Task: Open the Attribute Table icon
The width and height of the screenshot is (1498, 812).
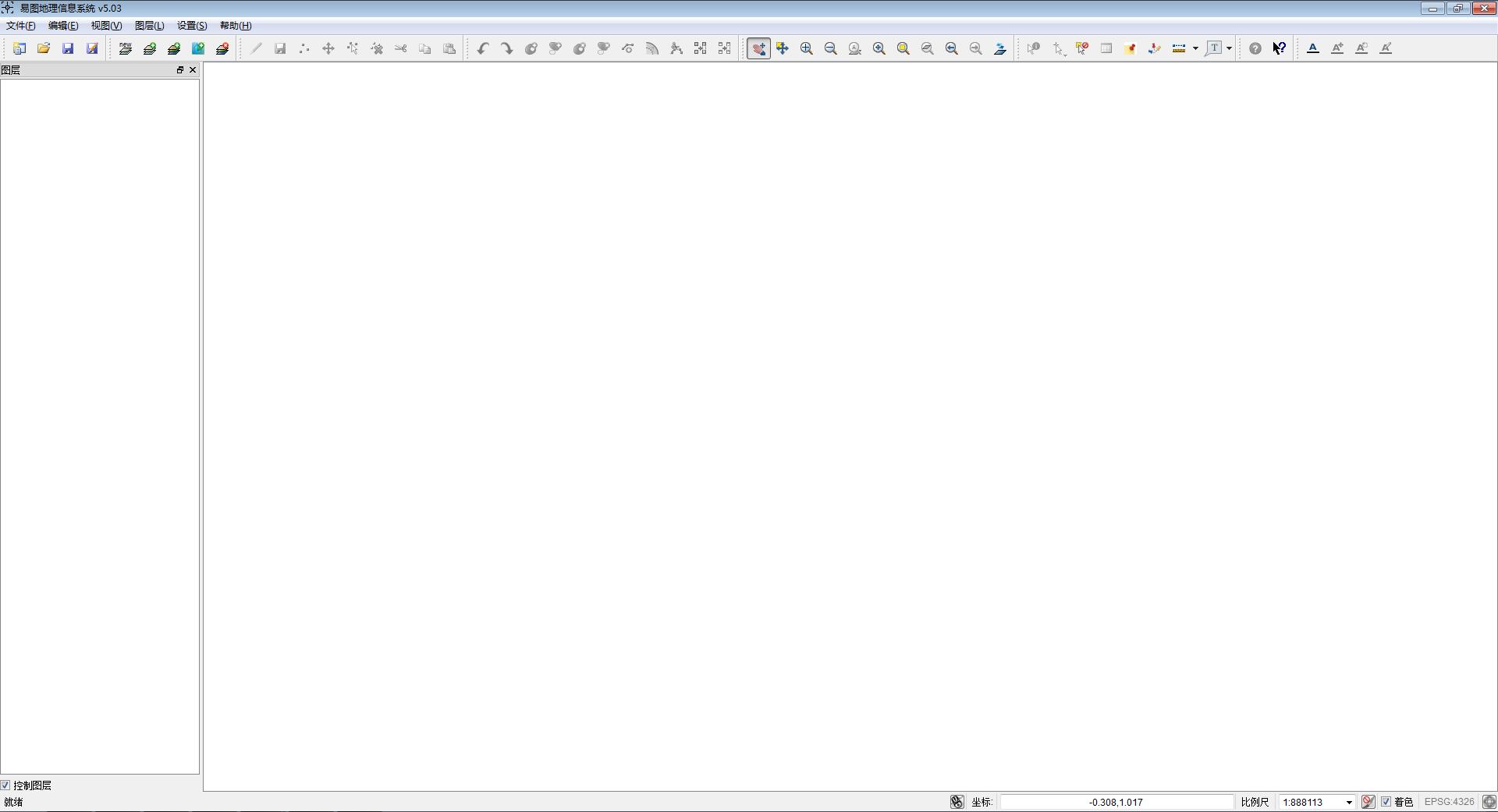Action: point(1106,48)
